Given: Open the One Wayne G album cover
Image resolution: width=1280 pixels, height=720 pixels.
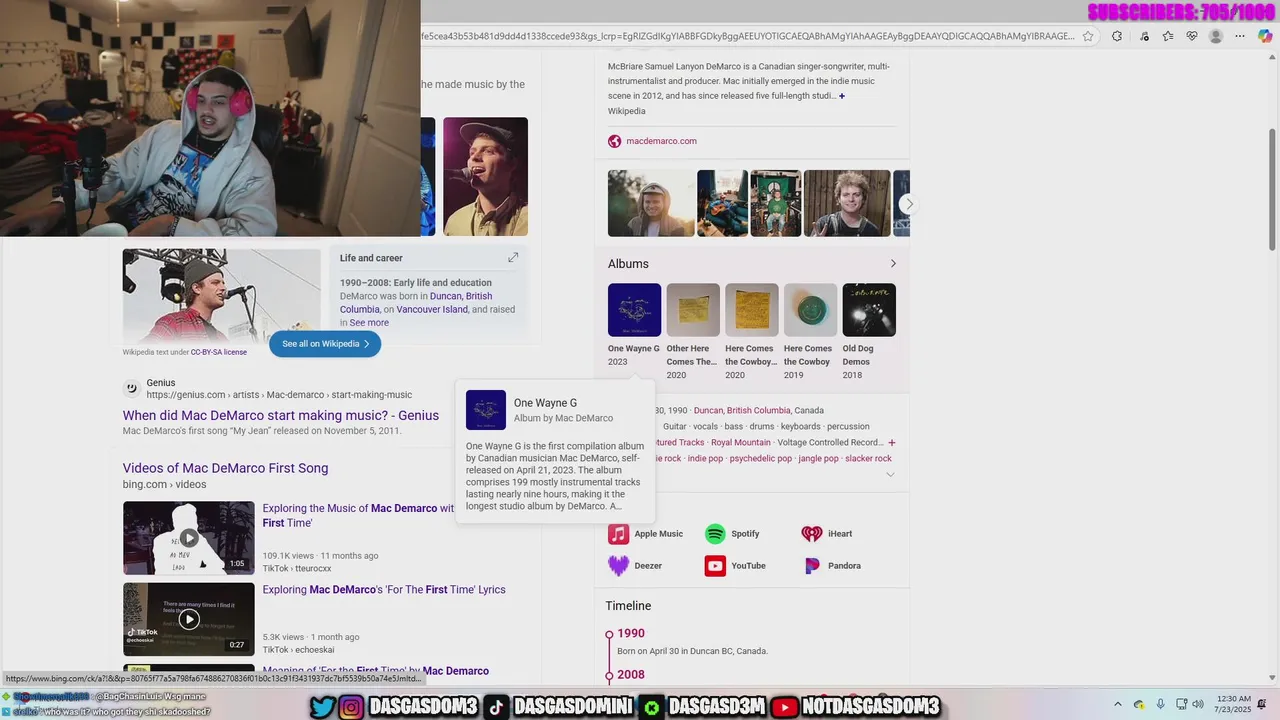Looking at the screenshot, I should [x=634, y=310].
